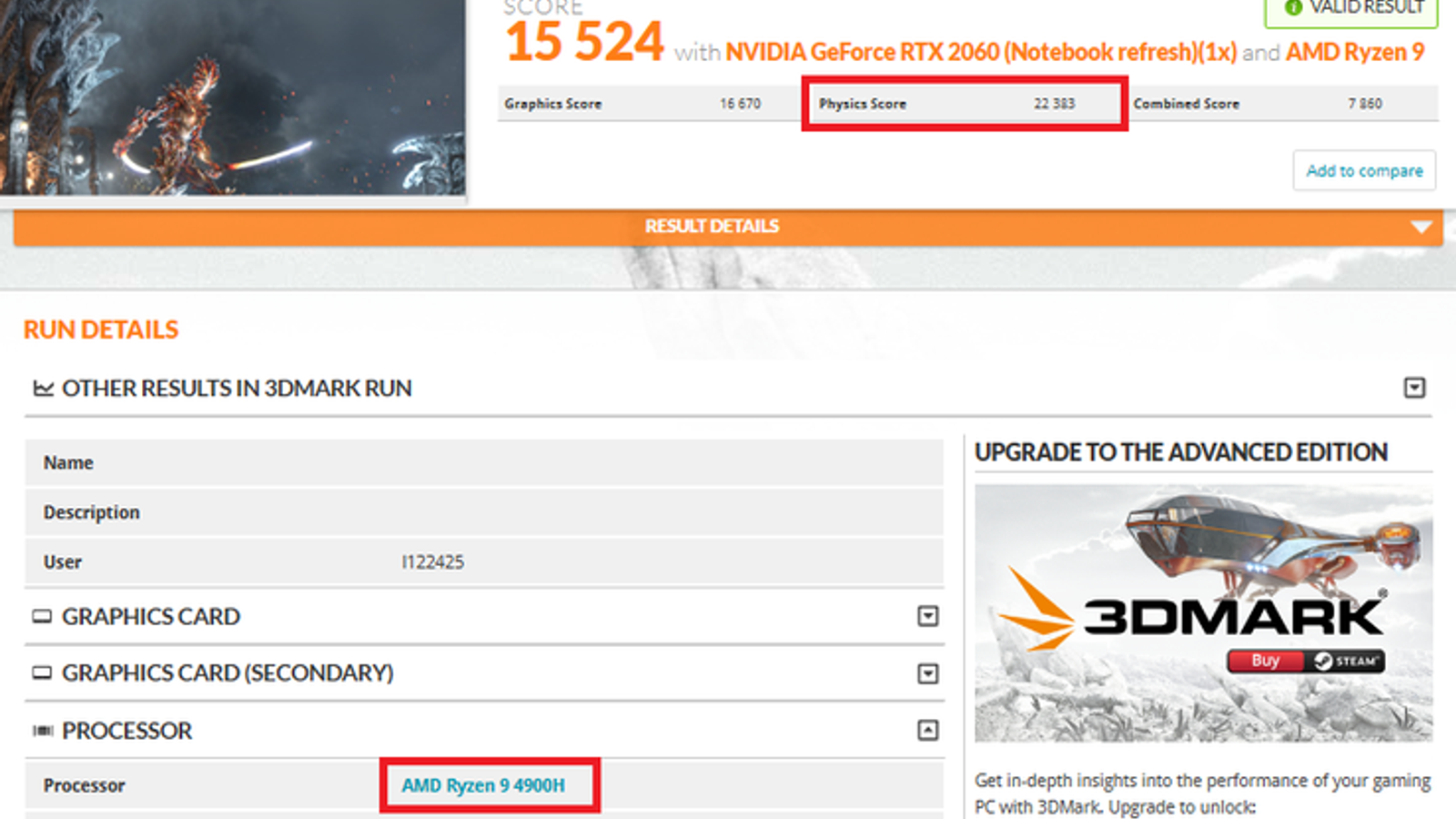Viewport: 1456px width, 819px height.
Task: Open the 3DMark Advanced Edition promo image
Action: (x=1203, y=613)
